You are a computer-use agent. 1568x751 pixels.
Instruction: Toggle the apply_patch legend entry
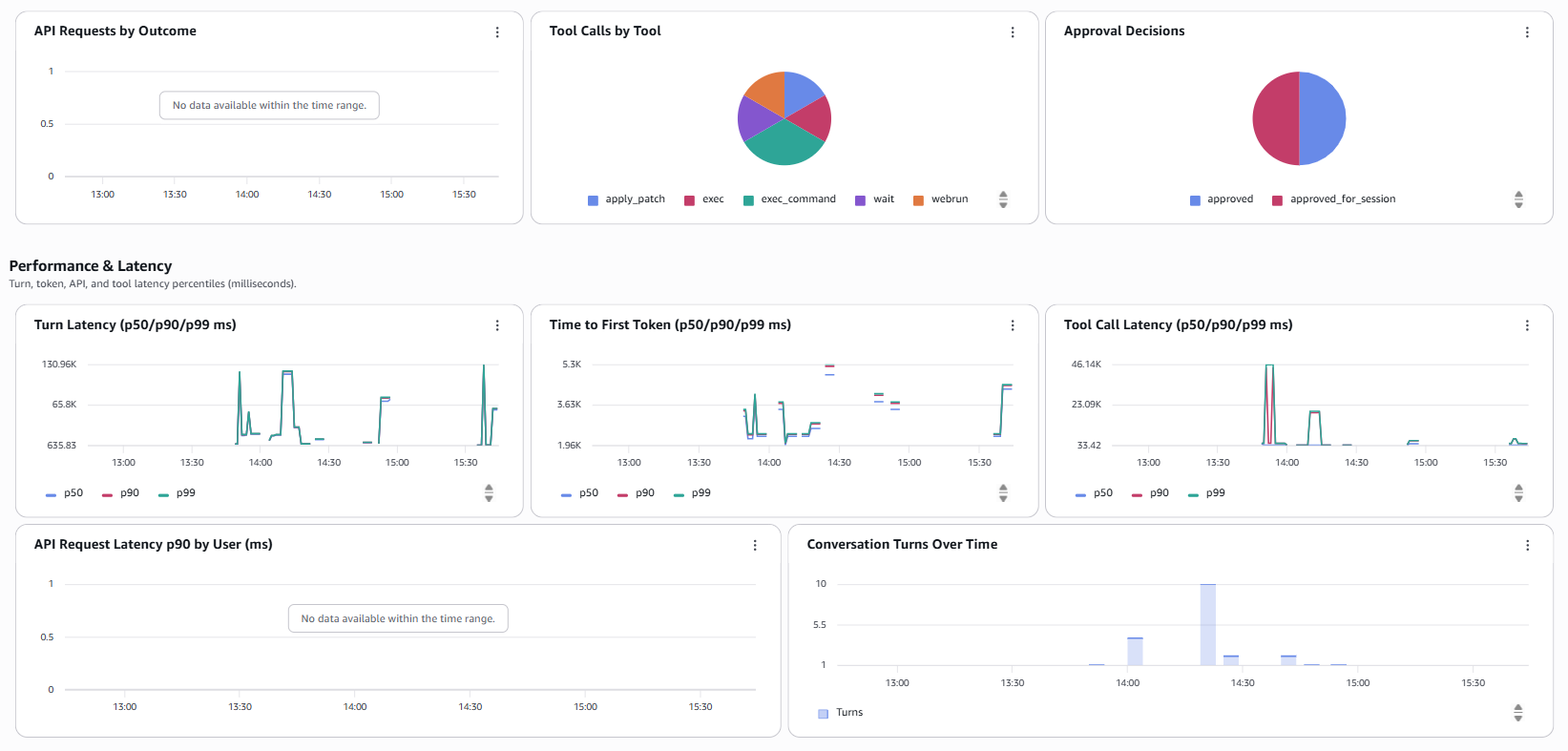pyautogui.click(x=626, y=199)
